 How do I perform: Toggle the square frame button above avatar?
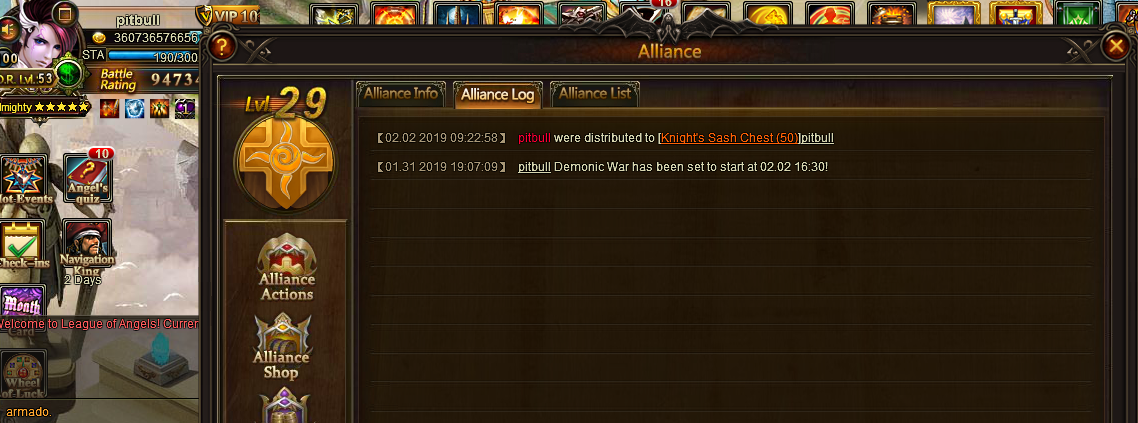pos(65,13)
